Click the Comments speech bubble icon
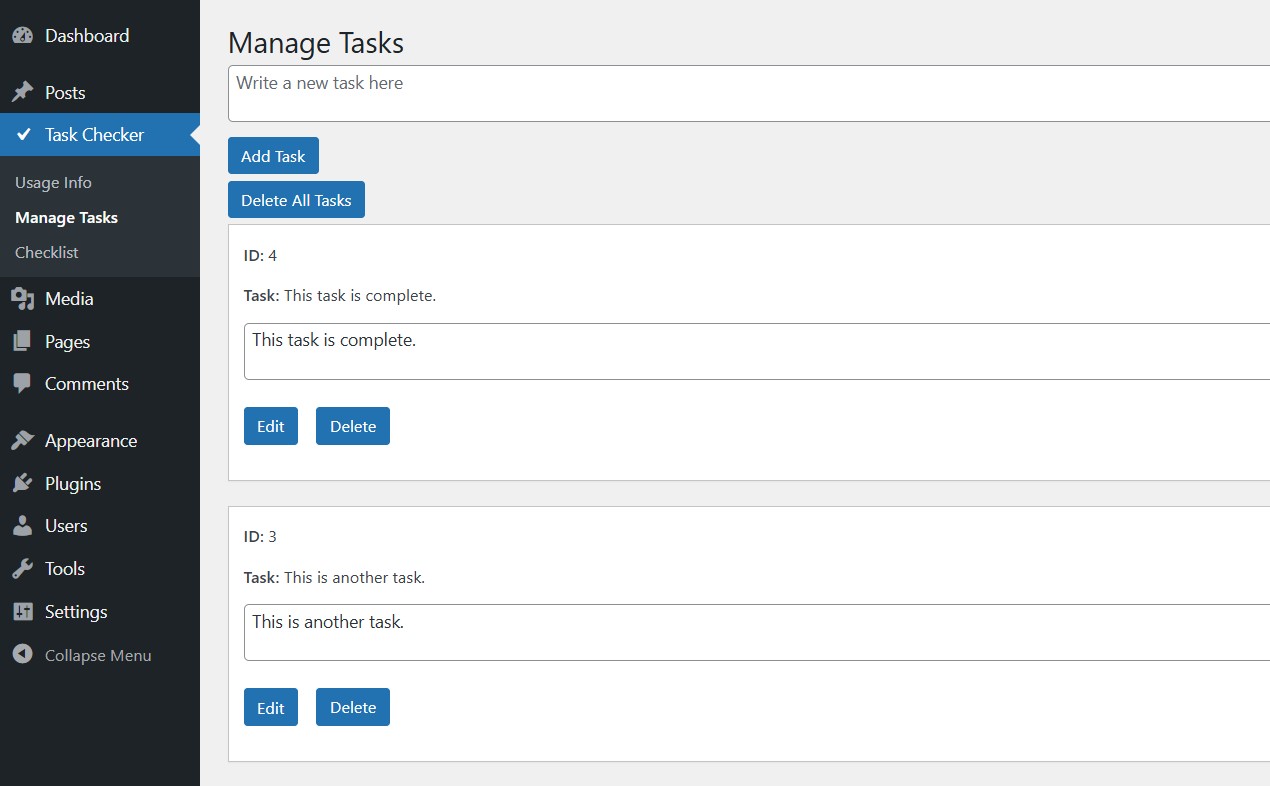Image resolution: width=1270 pixels, height=786 pixels. coord(22,384)
